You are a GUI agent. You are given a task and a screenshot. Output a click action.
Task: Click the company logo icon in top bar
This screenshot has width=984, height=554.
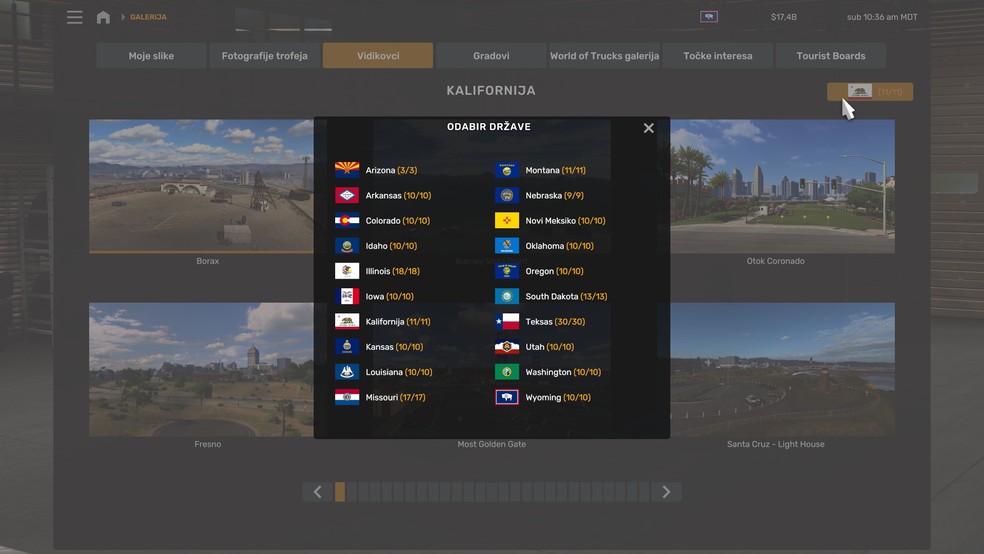pyautogui.click(x=709, y=17)
